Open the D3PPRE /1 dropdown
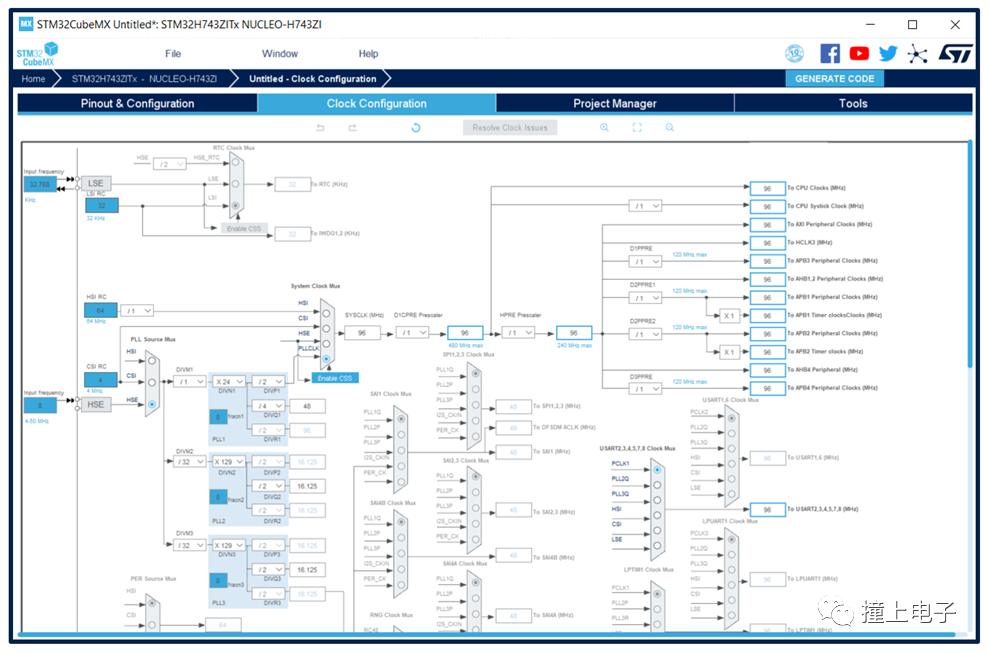Screen dimensions: 988x654 [x=645, y=389]
